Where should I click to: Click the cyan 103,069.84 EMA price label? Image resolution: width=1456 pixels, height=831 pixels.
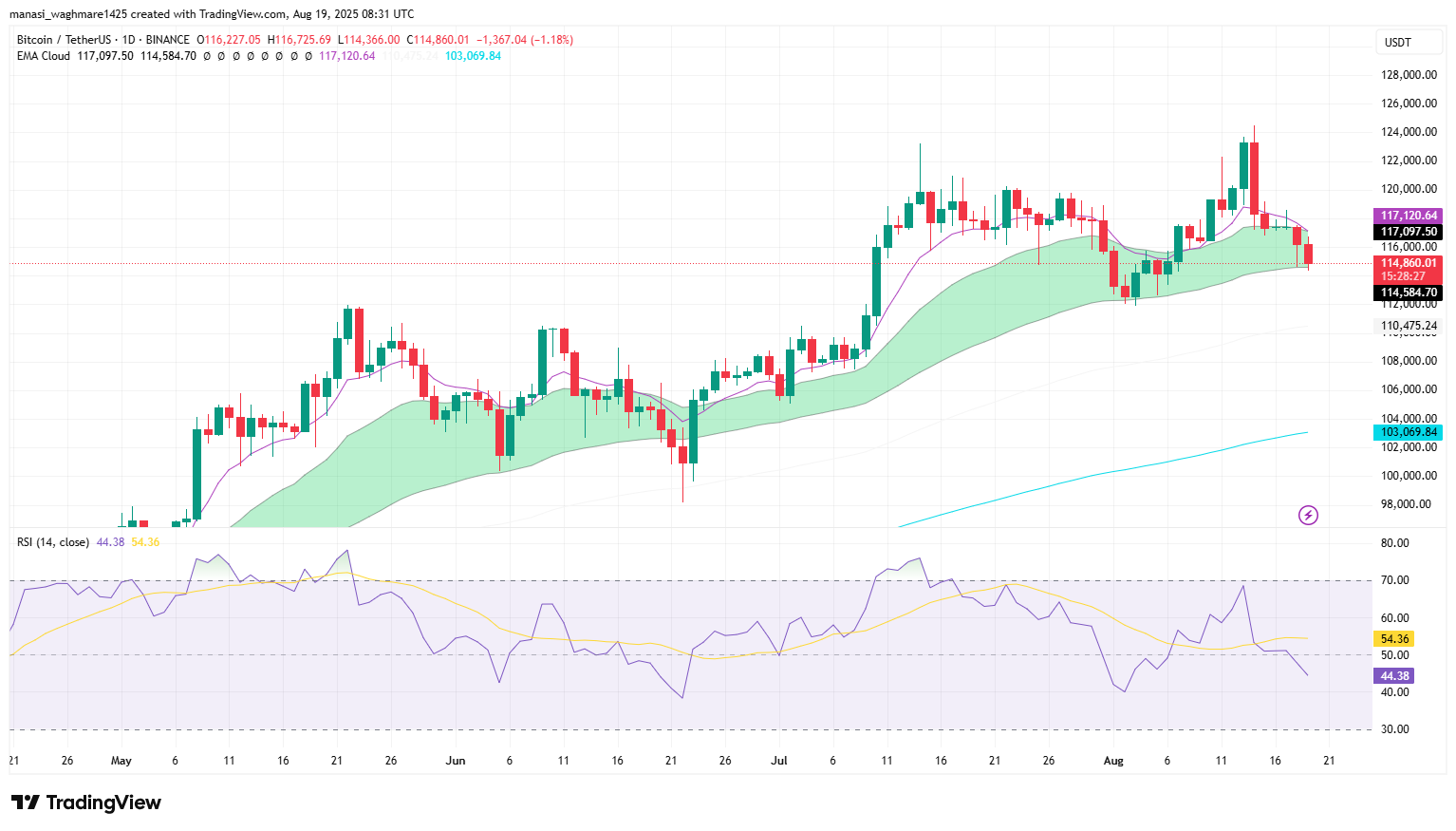coord(1409,432)
